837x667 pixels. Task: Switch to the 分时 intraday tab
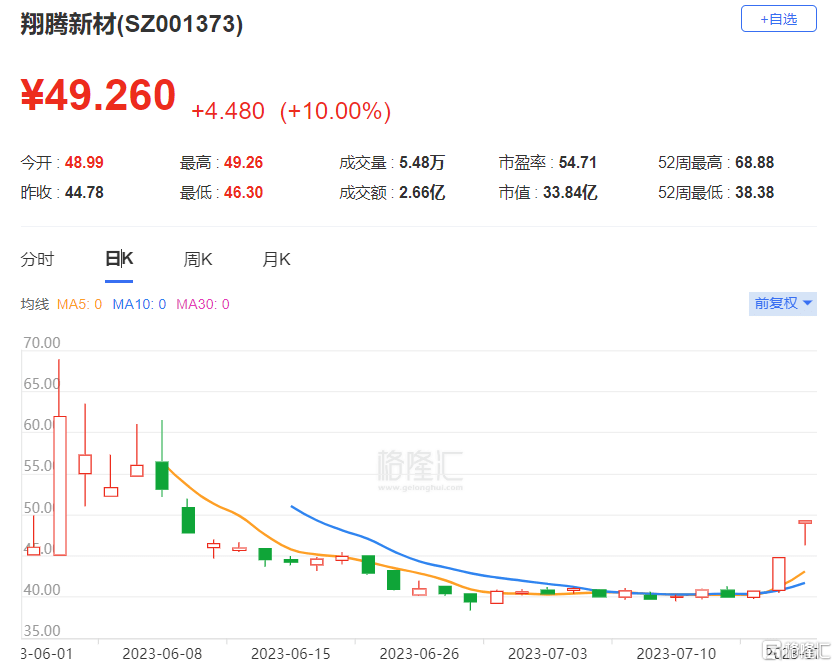[37, 259]
